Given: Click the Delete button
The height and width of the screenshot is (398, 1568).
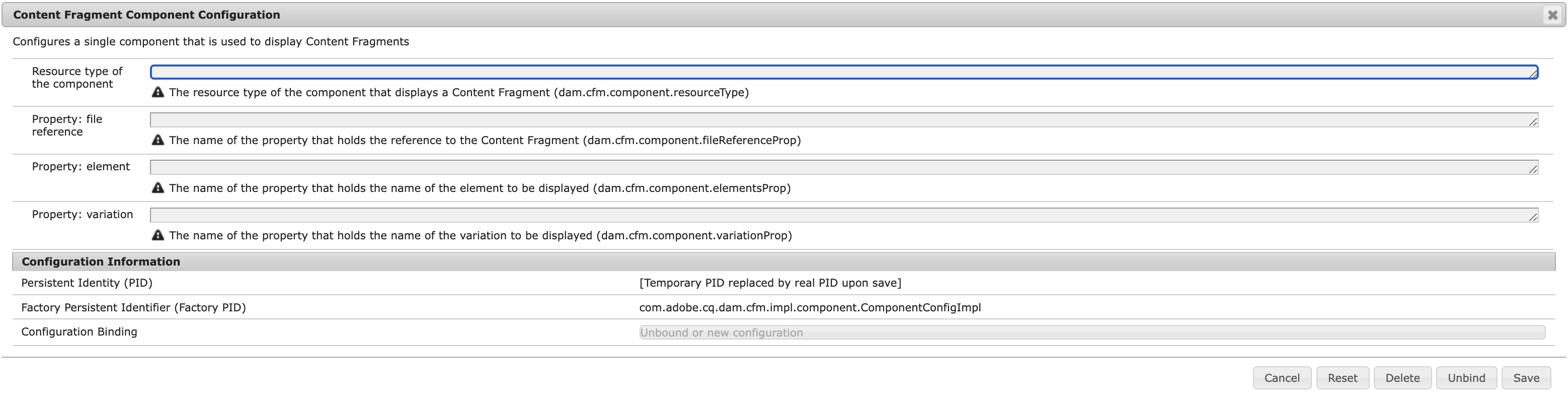Looking at the screenshot, I should [x=1402, y=377].
